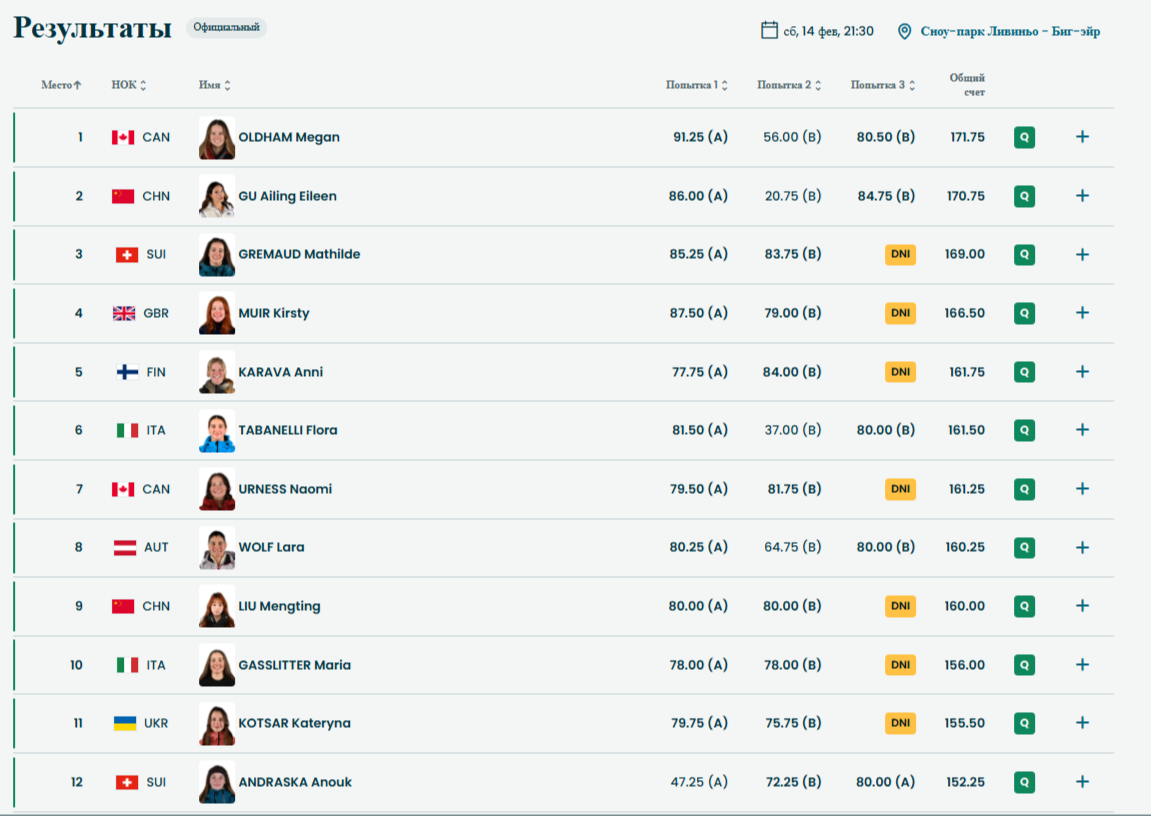Expand details for OLDHAM Megan with plus
1151x816 pixels.
point(1082,137)
